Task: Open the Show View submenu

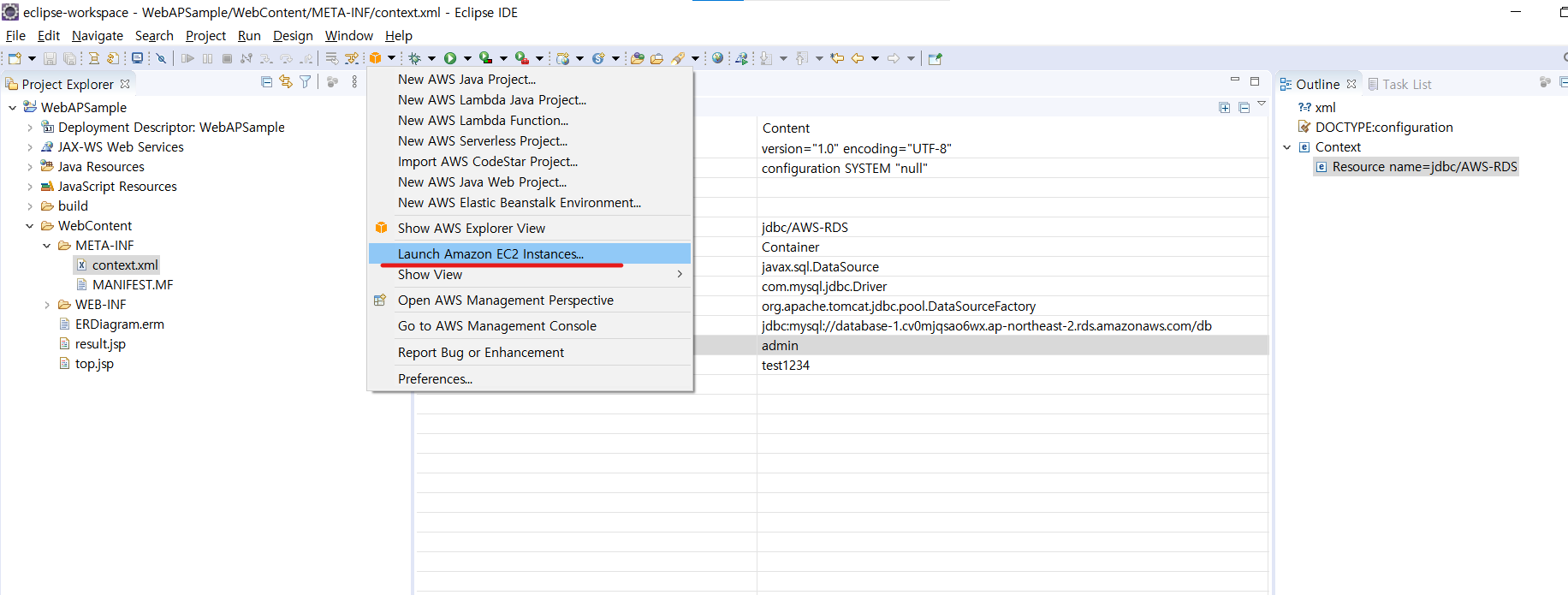Action: 530,275
